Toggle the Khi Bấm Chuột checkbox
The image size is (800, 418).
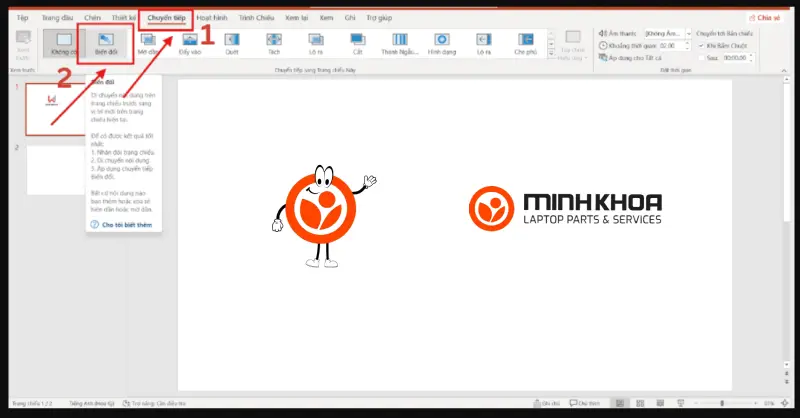pyautogui.click(x=701, y=46)
